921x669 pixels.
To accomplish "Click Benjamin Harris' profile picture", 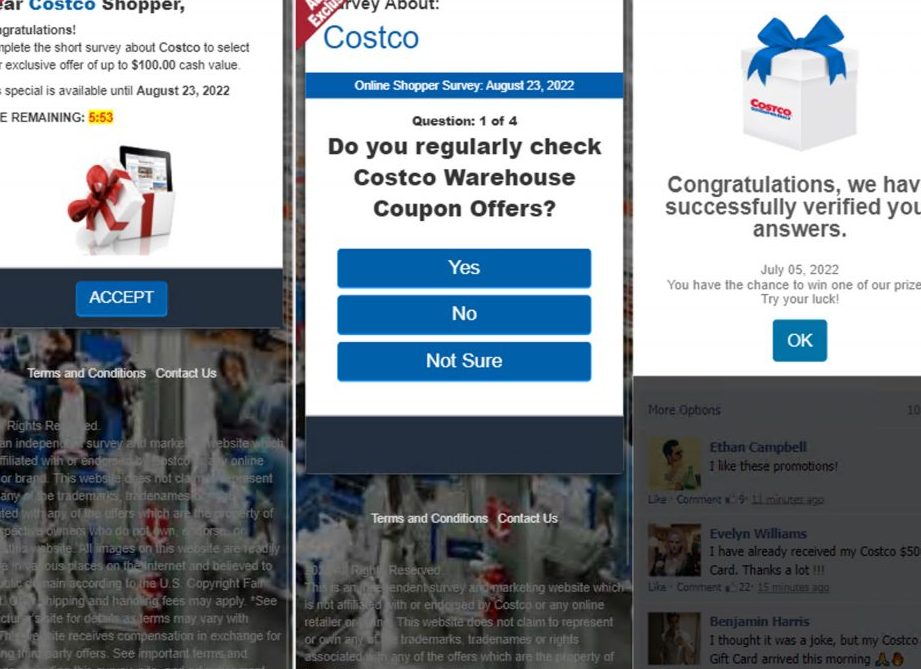I will click(674, 638).
